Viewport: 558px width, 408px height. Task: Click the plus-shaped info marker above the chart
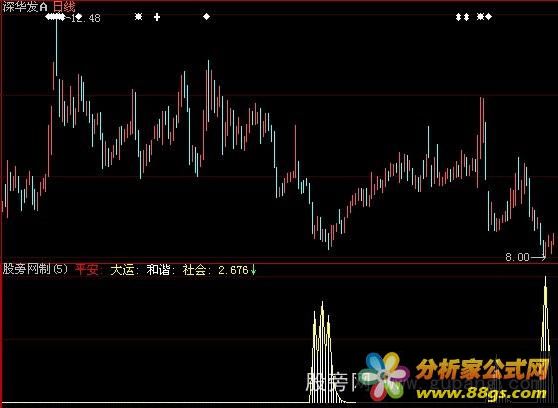click(157, 17)
